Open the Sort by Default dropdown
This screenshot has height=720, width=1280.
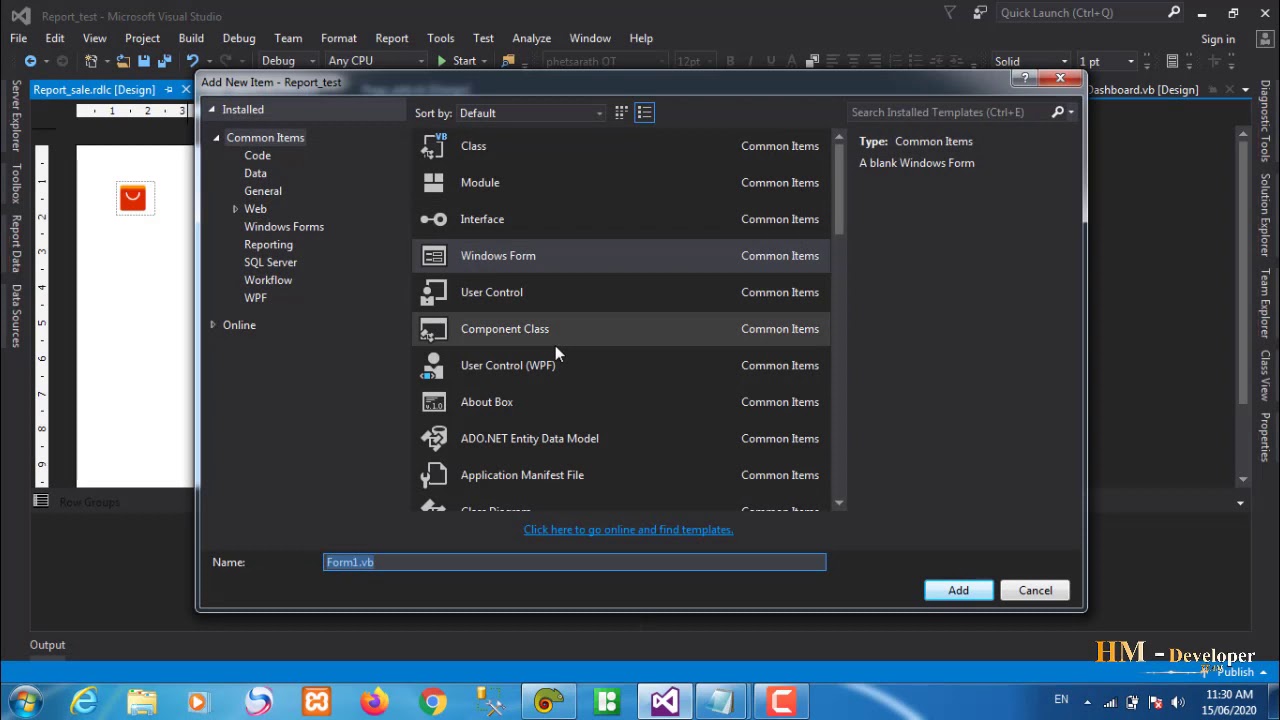(532, 113)
